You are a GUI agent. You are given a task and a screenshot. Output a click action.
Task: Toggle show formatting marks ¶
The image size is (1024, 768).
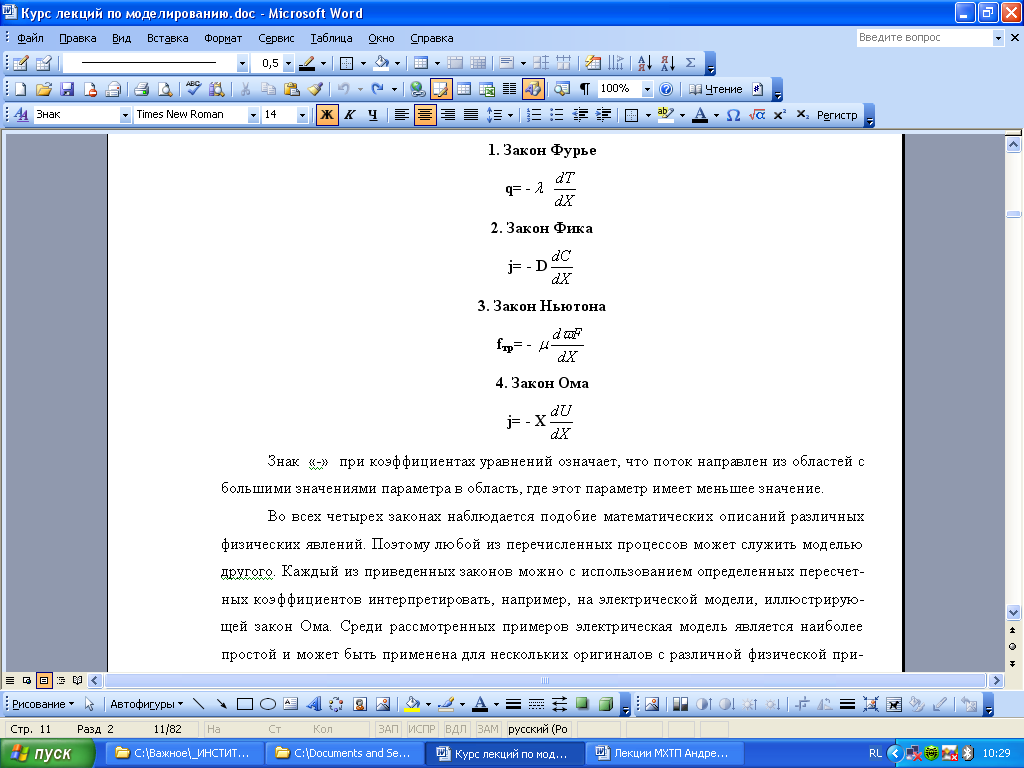(585, 89)
